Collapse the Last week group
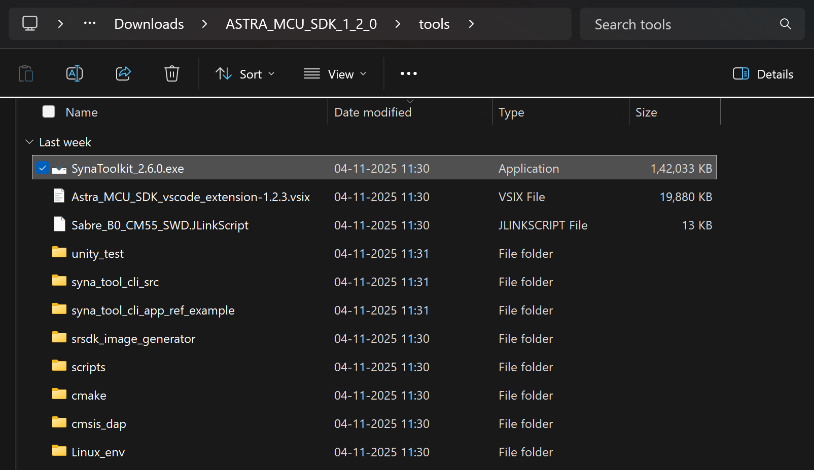The image size is (814, 470). (x=29, y=142)
